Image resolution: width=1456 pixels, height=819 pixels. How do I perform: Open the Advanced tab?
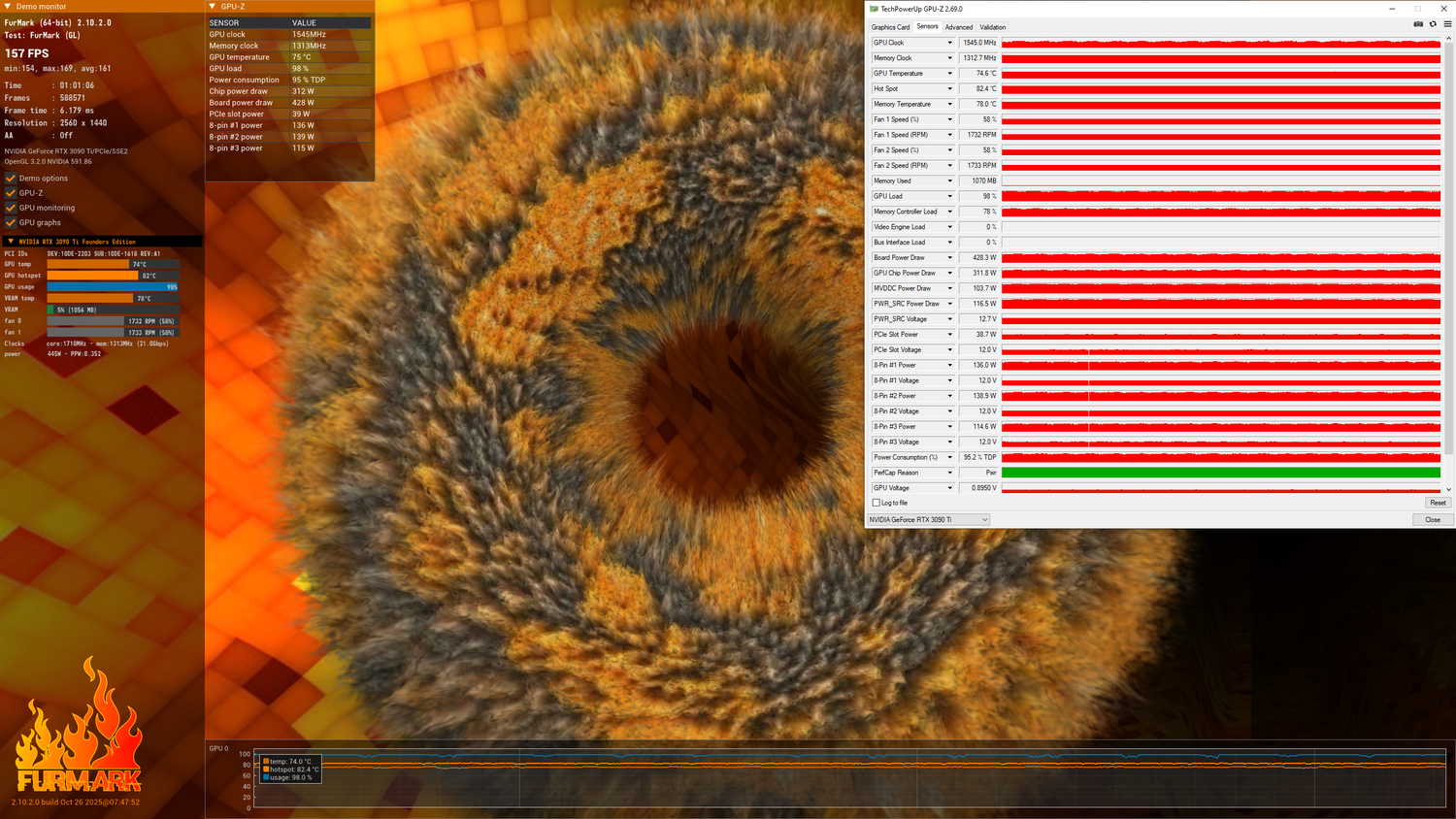(x=958, y=27)
